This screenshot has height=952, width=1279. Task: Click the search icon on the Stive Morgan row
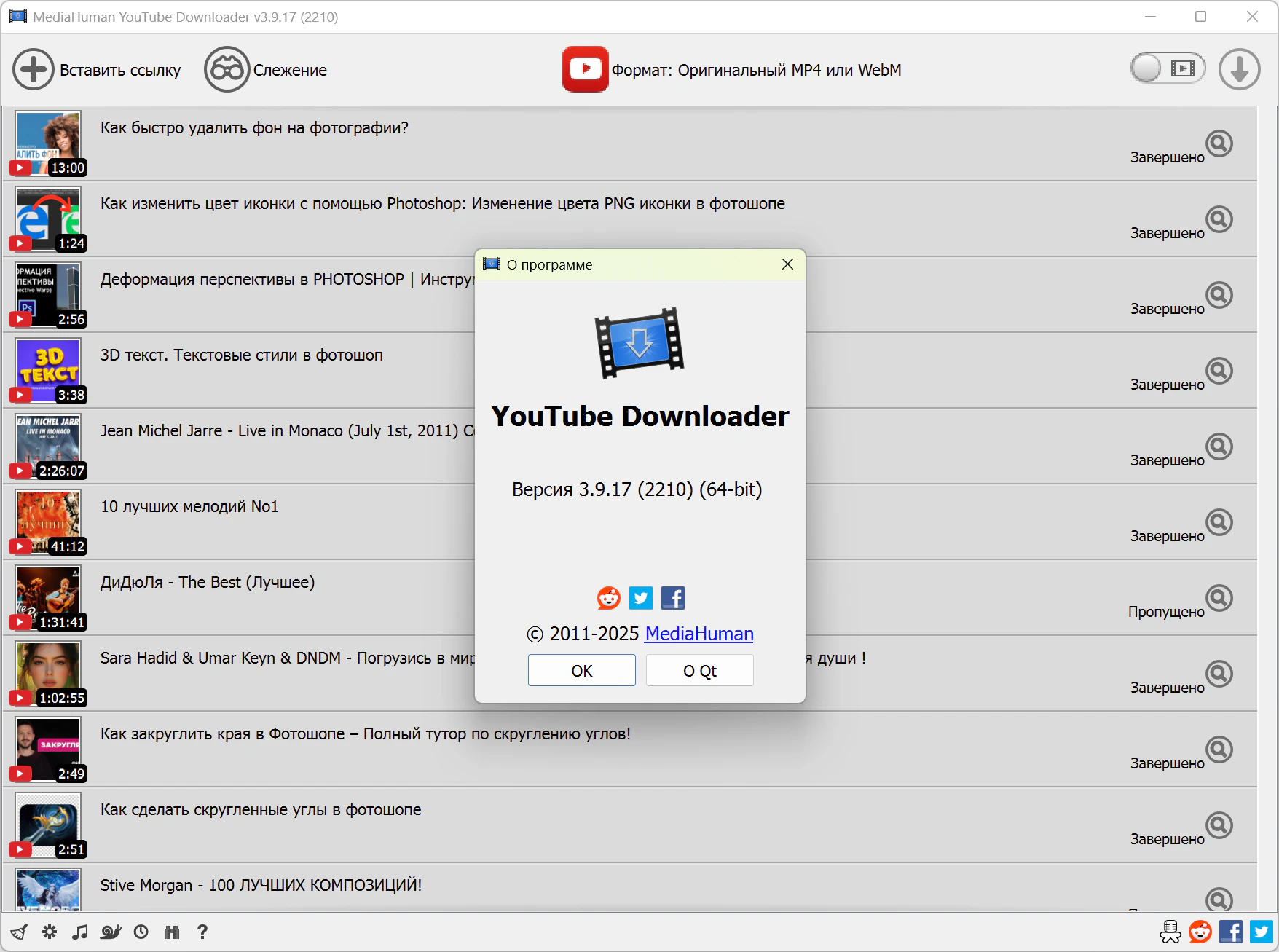click(1219, 900)
